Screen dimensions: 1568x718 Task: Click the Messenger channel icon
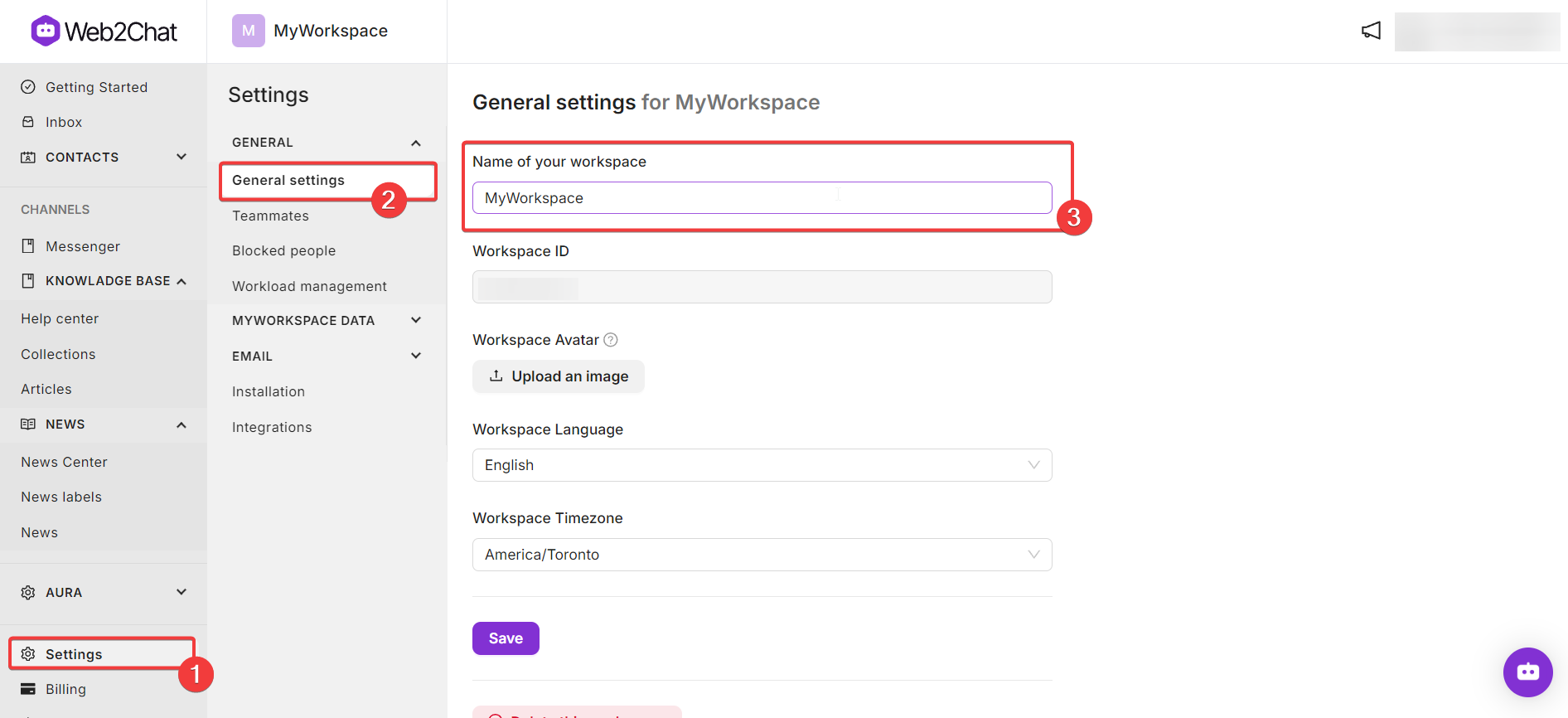28,246
